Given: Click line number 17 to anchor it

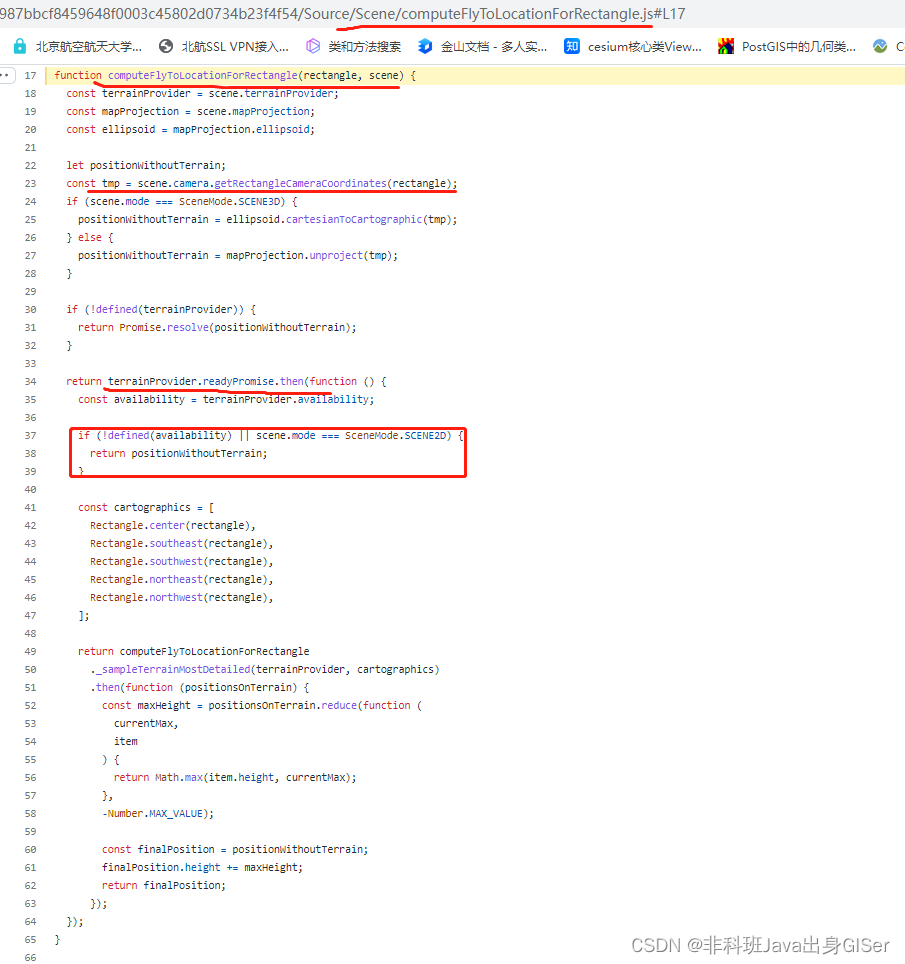Looking at the screenshot, I should pos(30,75).
